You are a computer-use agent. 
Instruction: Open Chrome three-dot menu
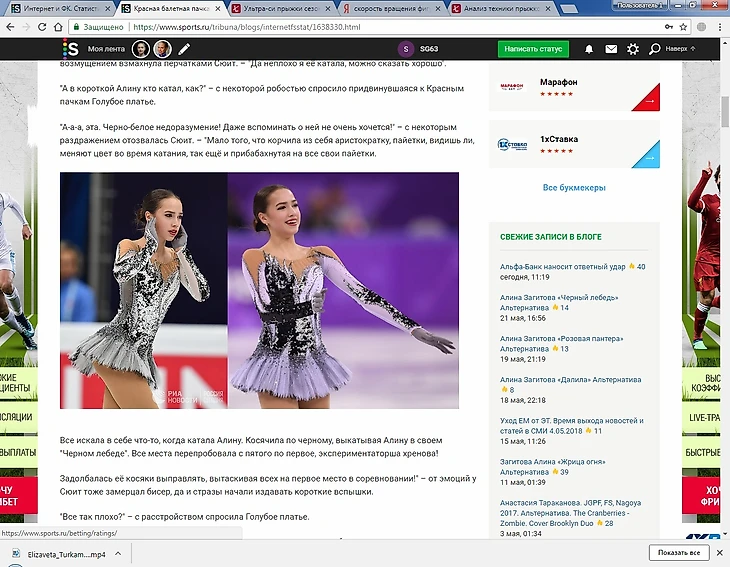point(719,27)
